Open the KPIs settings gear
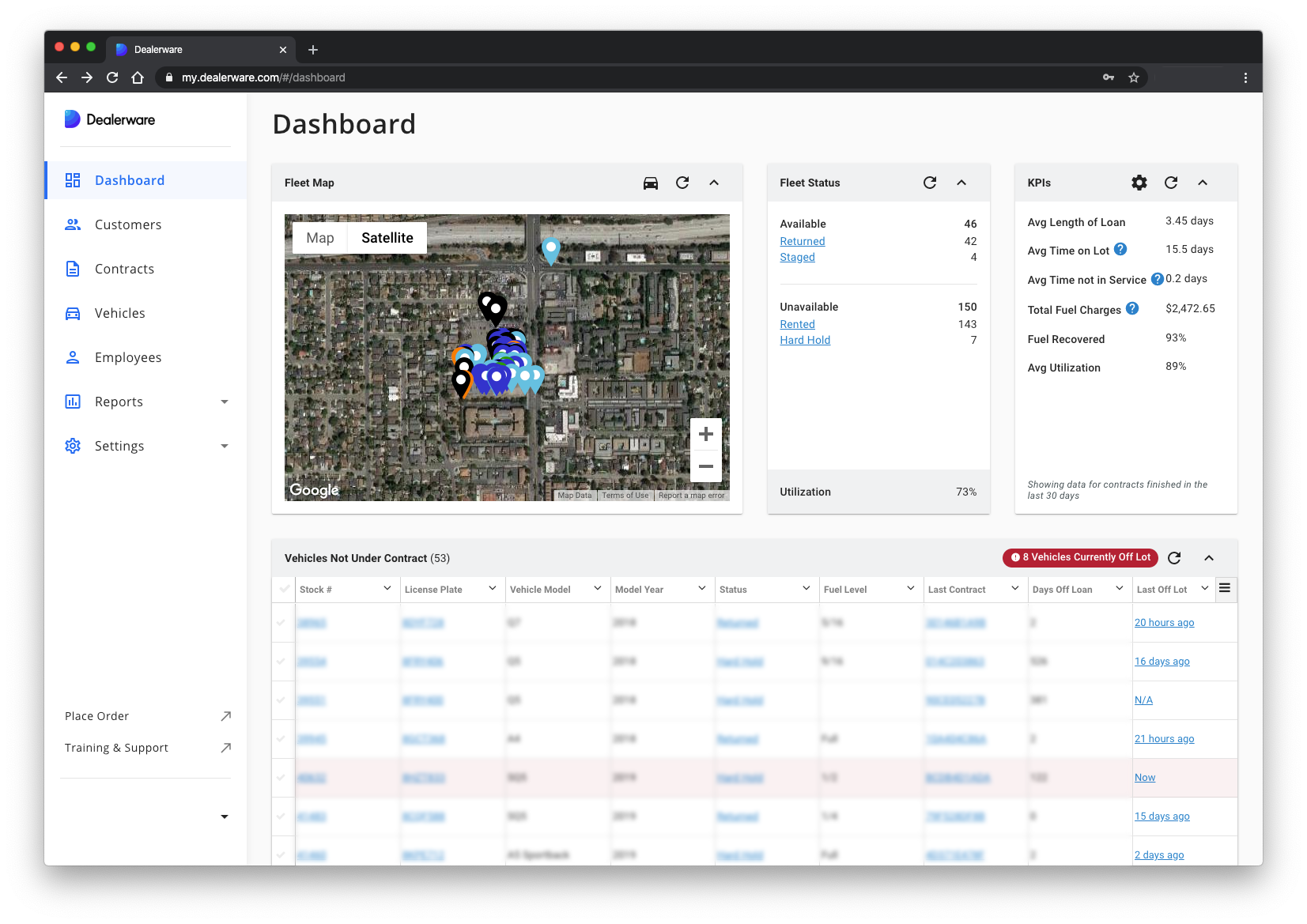Viewport: 1307px width, 924px height. tap(1139, 183)
